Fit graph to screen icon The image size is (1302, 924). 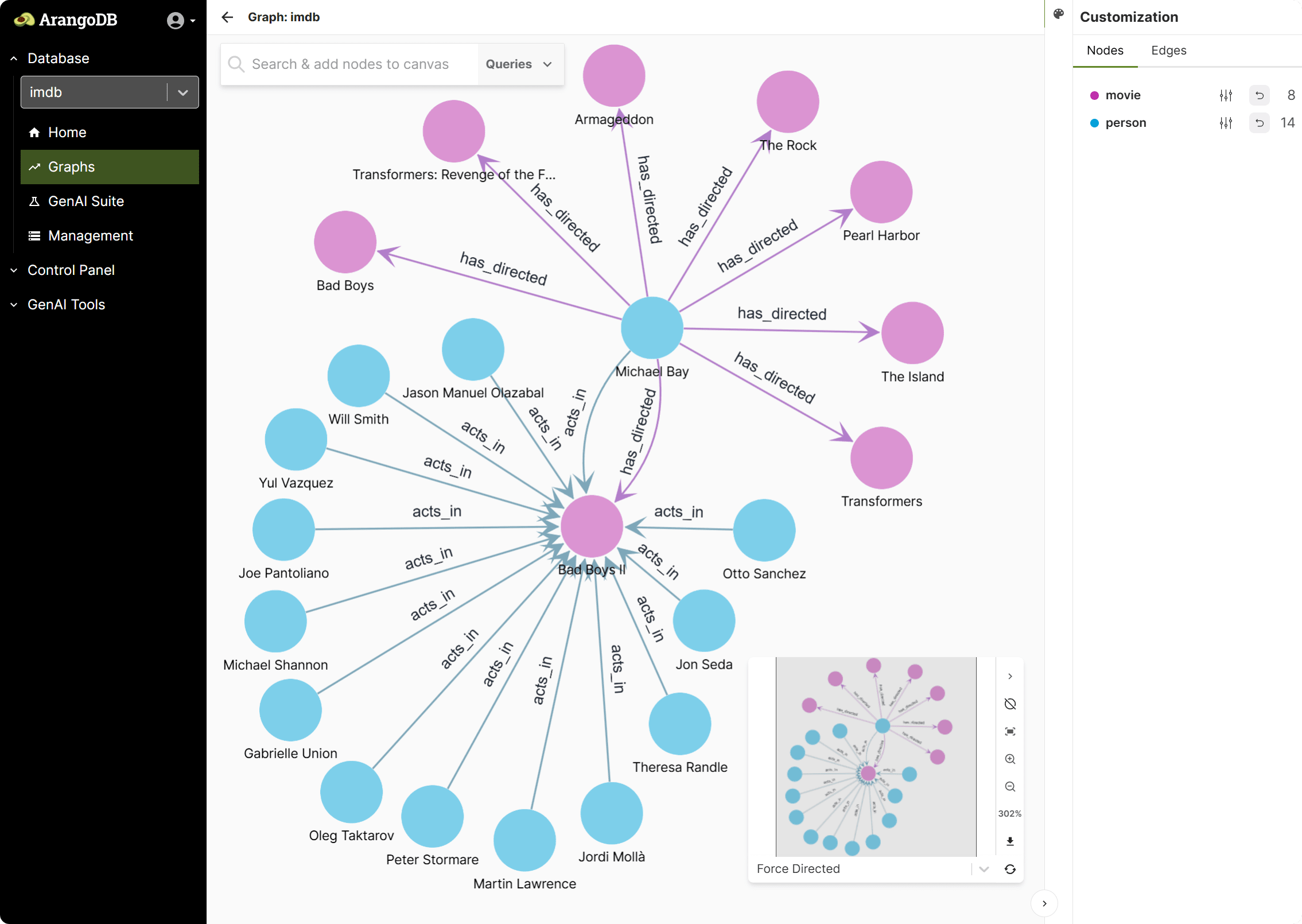tap(1010, 731)
